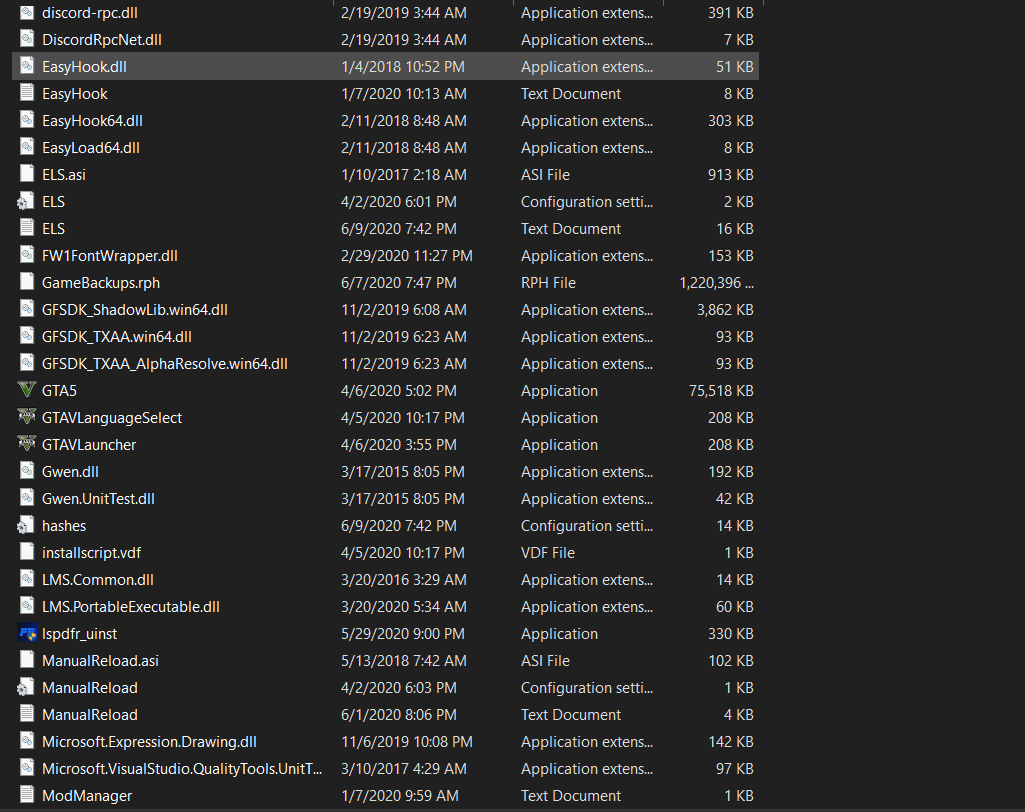Screen dimensions: 1025x812
Task: Click the date 11/6/2019 10:08 PM
Action: pyautogui.click(x=407, y=742)
